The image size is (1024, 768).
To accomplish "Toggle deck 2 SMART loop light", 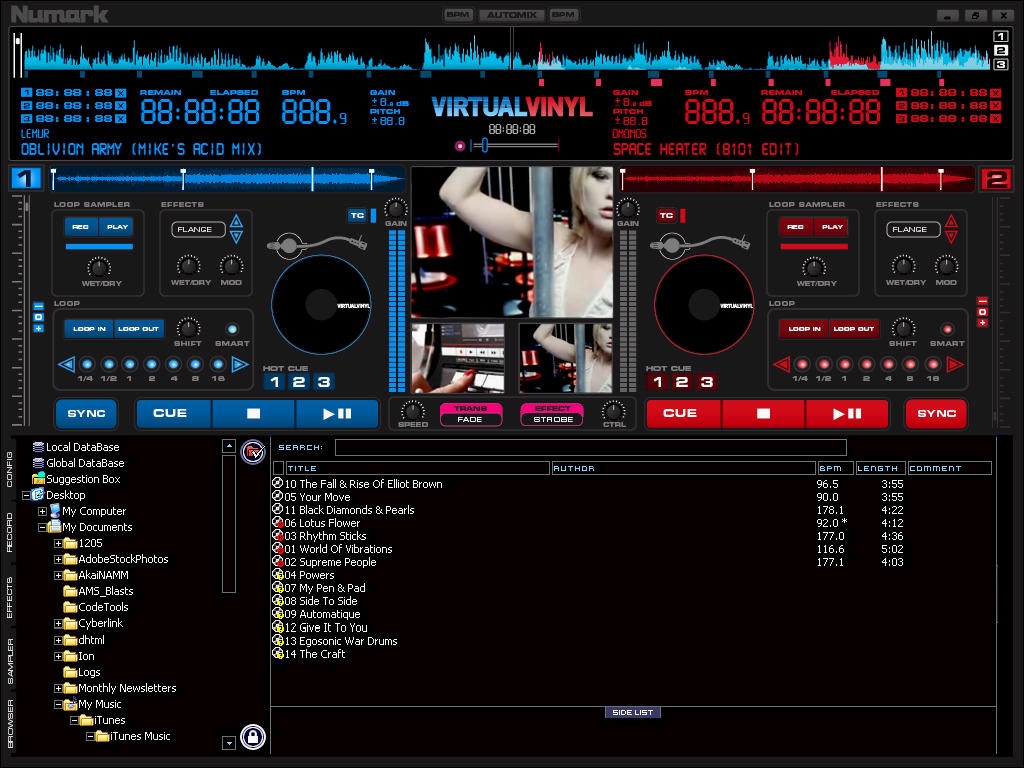I will coord(947,329).
